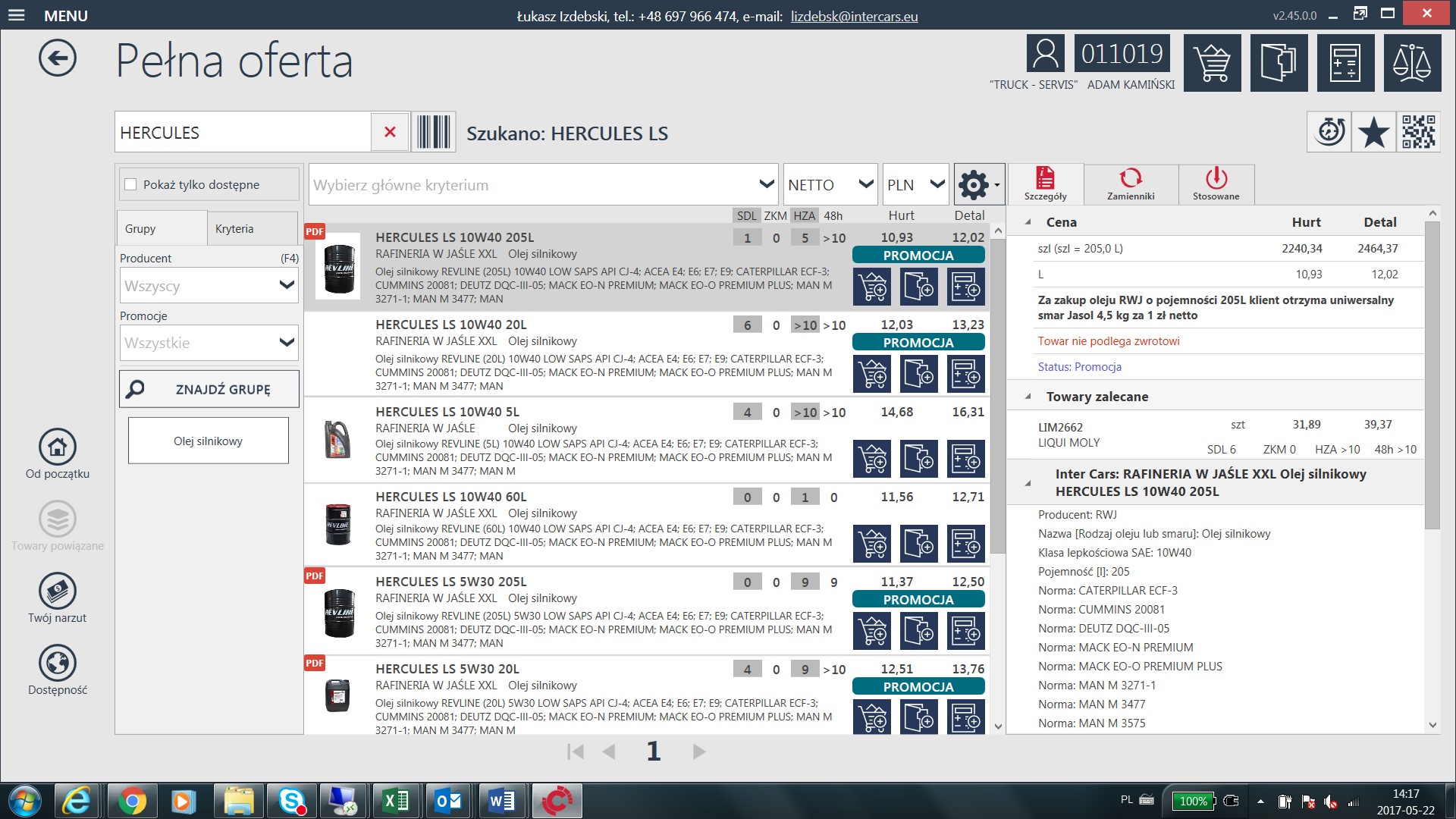1456x819 pixels.
Task: Add HERCULES LS 10W40 60L to cart
Action: tap(872, 544)
